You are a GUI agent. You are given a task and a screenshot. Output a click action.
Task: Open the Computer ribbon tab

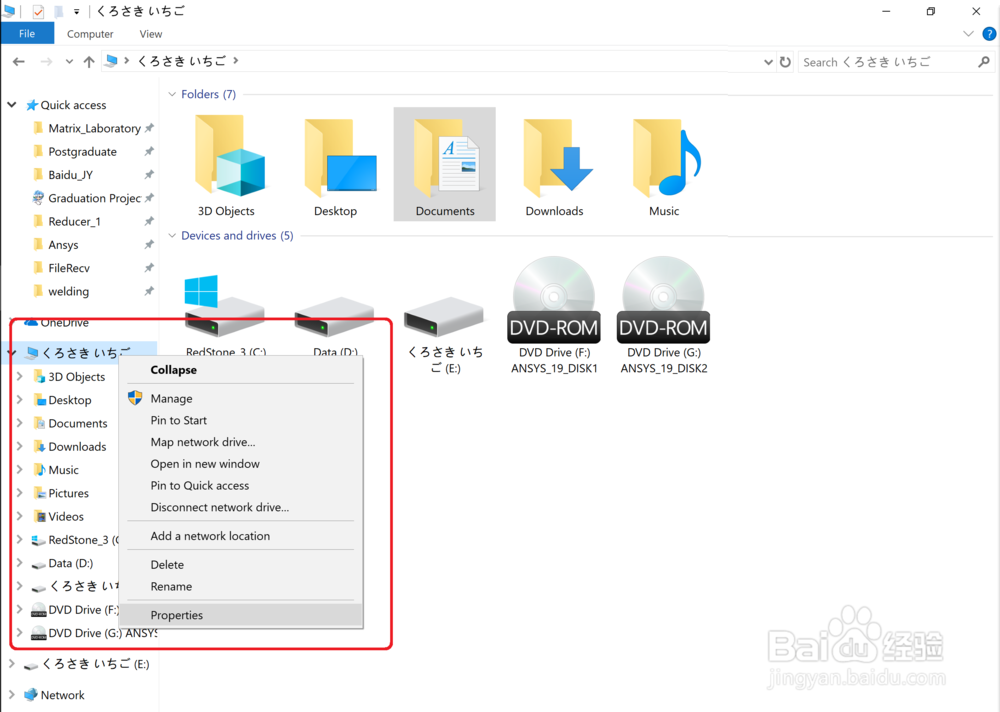point(90,33)
